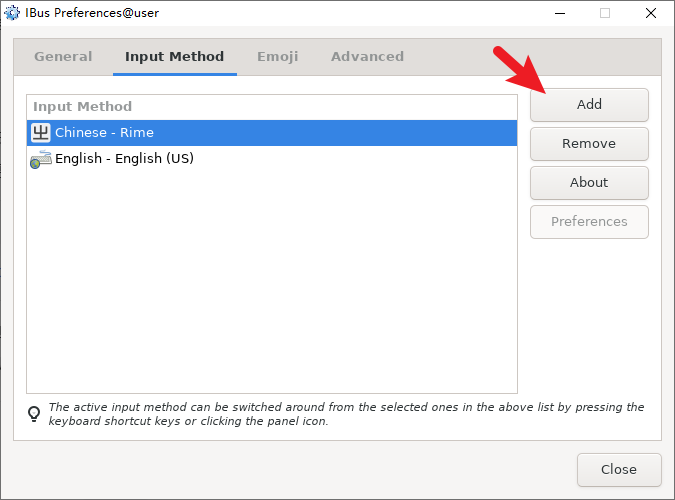
Task: Click the lightbulb hint icon
Action: pos(34,414)
